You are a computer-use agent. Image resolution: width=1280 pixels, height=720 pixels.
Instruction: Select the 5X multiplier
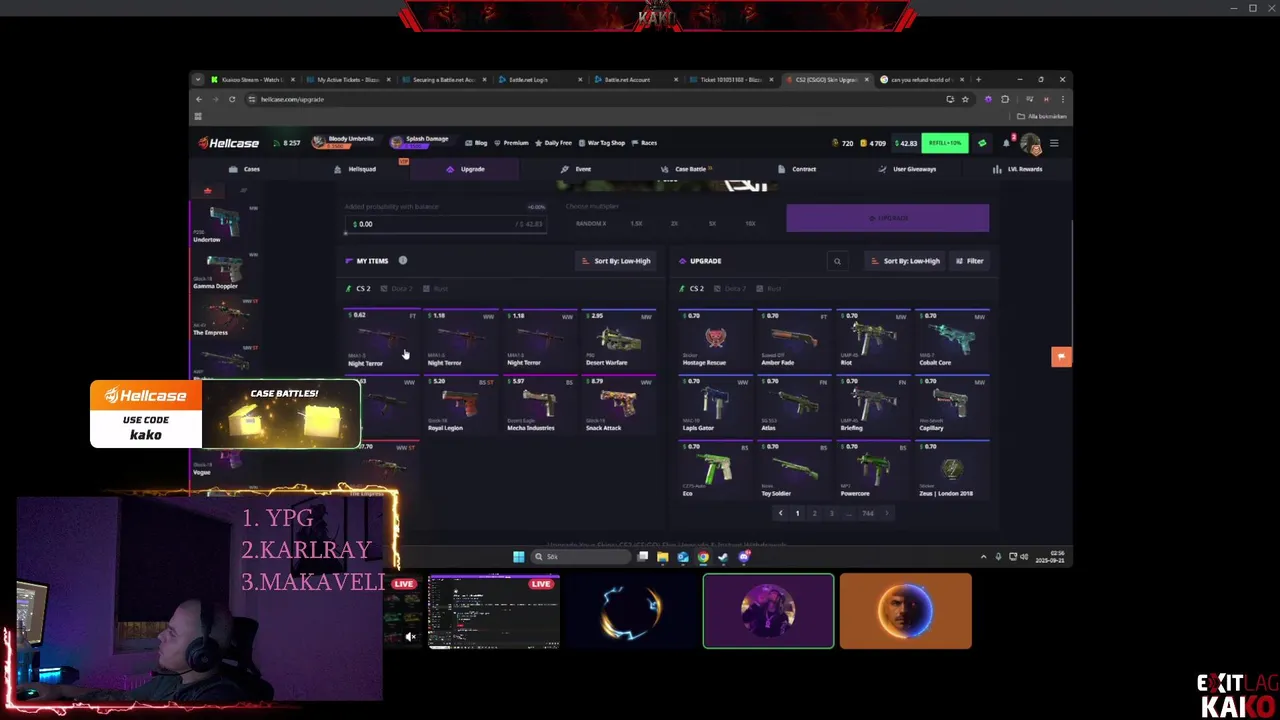coord(712,224)
